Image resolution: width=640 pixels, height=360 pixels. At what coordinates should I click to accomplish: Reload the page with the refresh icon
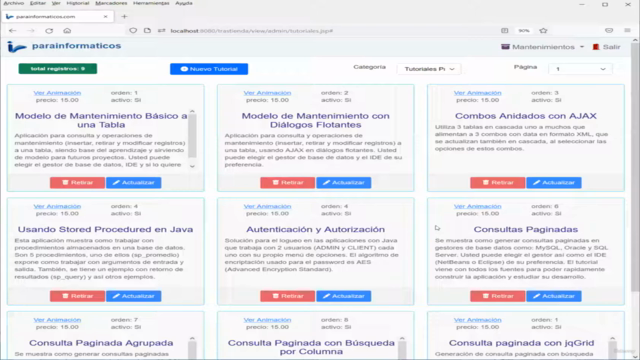pos(49,31)
